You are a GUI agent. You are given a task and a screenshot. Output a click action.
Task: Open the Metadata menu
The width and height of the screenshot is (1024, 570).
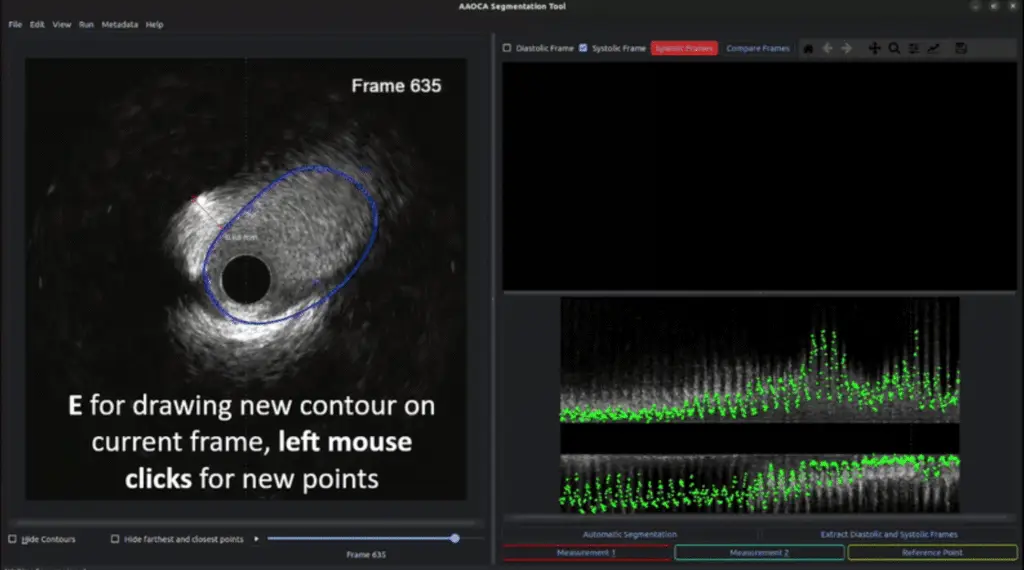coord(119,24)
